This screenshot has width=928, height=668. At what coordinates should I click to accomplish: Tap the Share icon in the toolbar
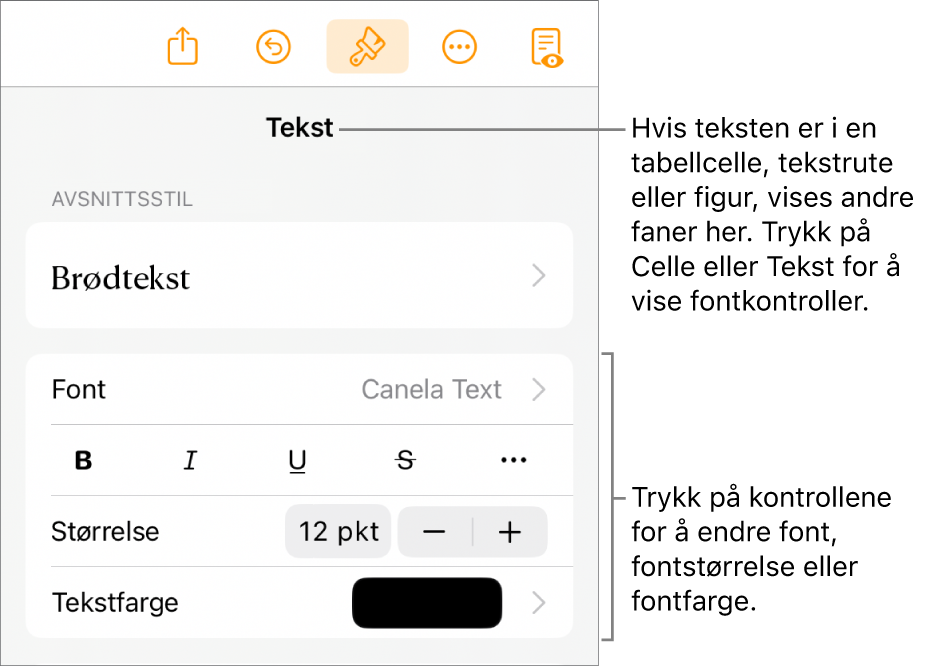point(182,46)
